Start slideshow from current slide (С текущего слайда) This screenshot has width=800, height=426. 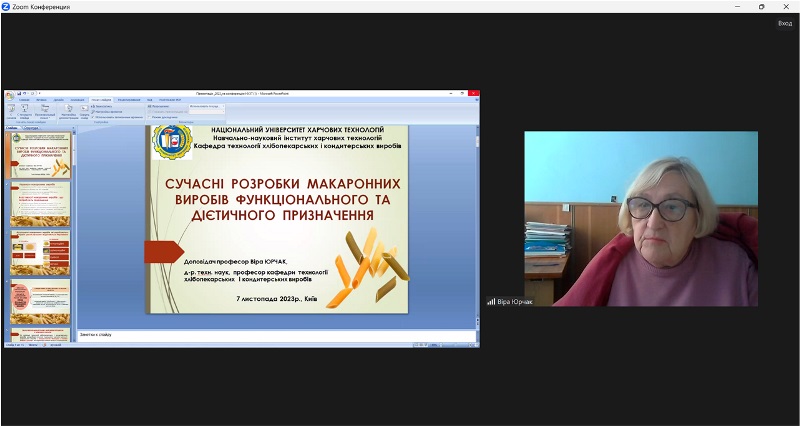click(x=24, y=112)
